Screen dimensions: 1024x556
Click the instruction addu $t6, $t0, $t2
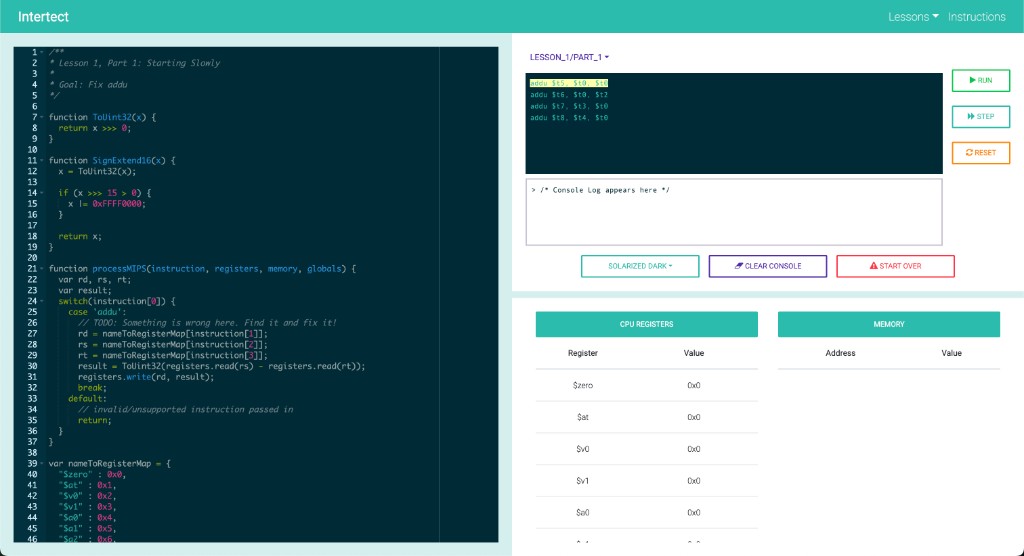[x=569, y=95]
